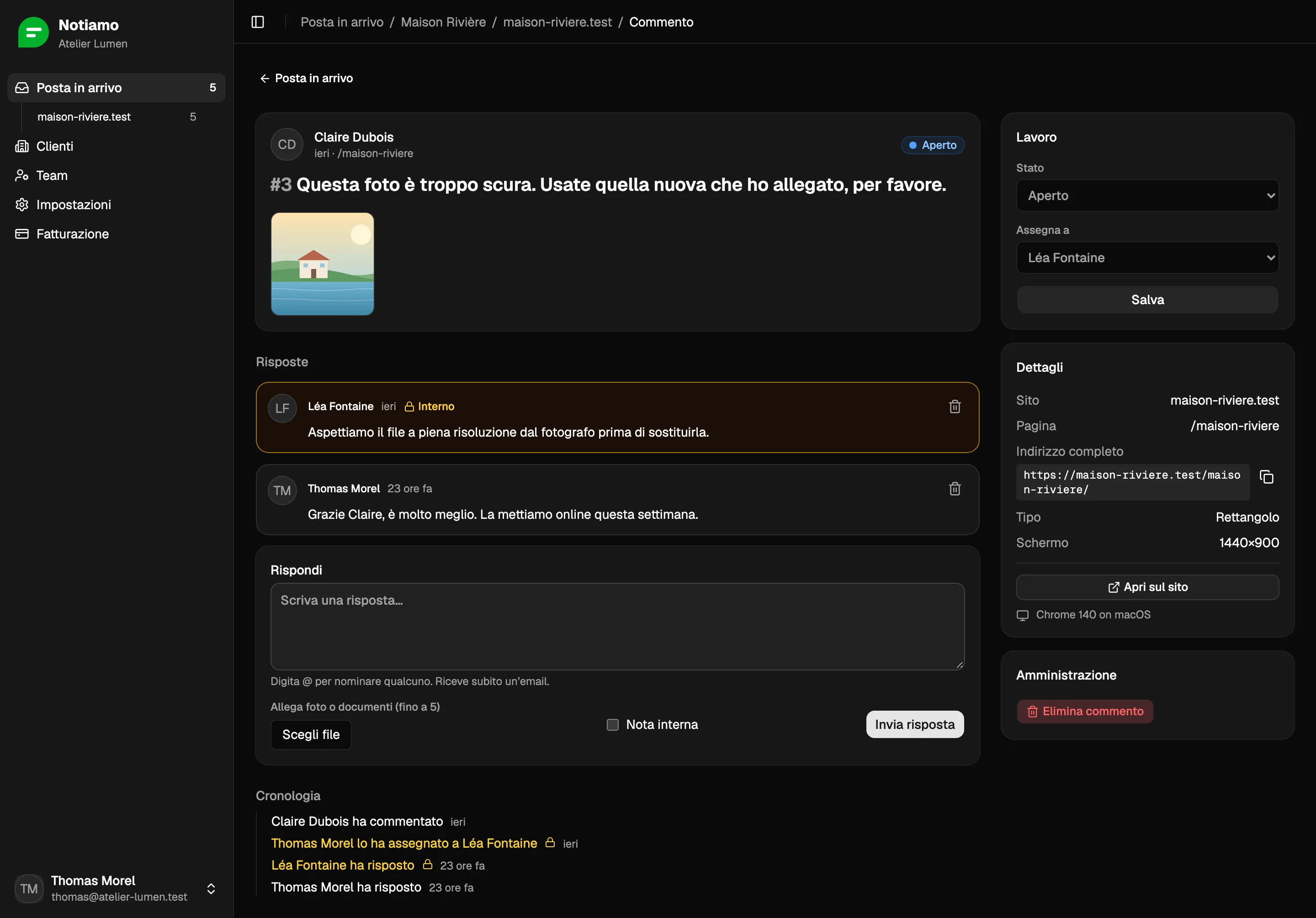Image resolution: width=1316 pixels, height=918 pixels.
Task: Click the LF avatar in replies
Action: click(282, 408)
